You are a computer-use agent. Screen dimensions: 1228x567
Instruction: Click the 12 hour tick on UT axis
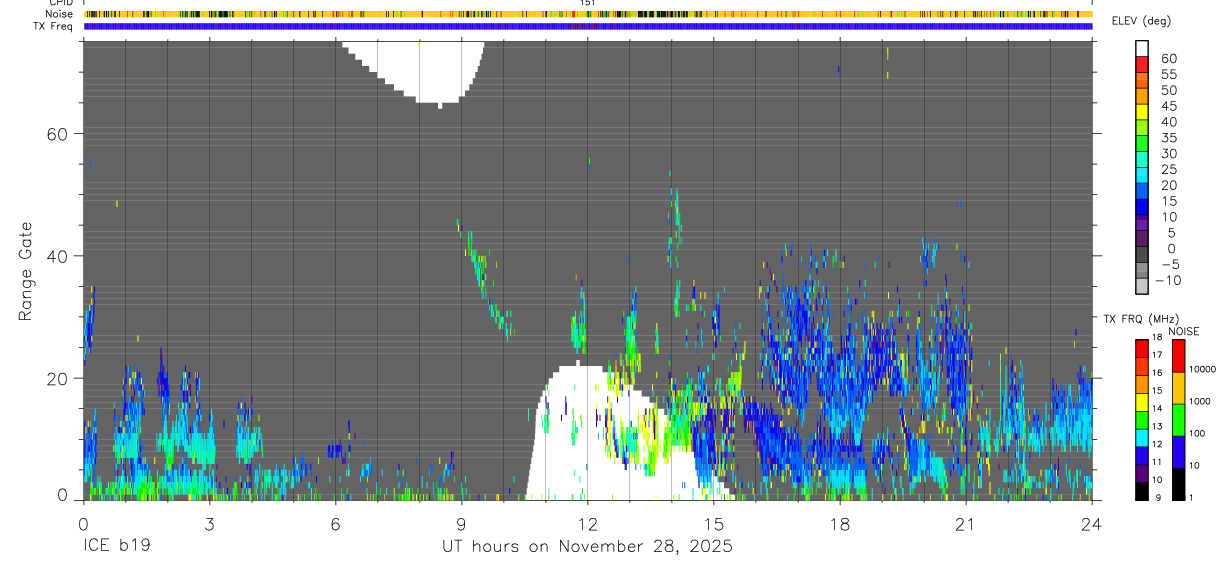tap(587, 523)
